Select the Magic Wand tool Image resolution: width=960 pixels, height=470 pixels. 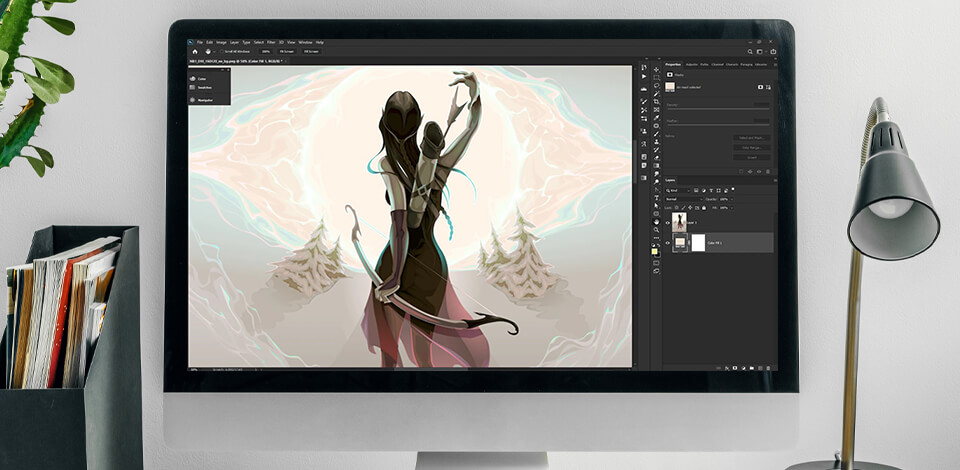coord(656,94)
